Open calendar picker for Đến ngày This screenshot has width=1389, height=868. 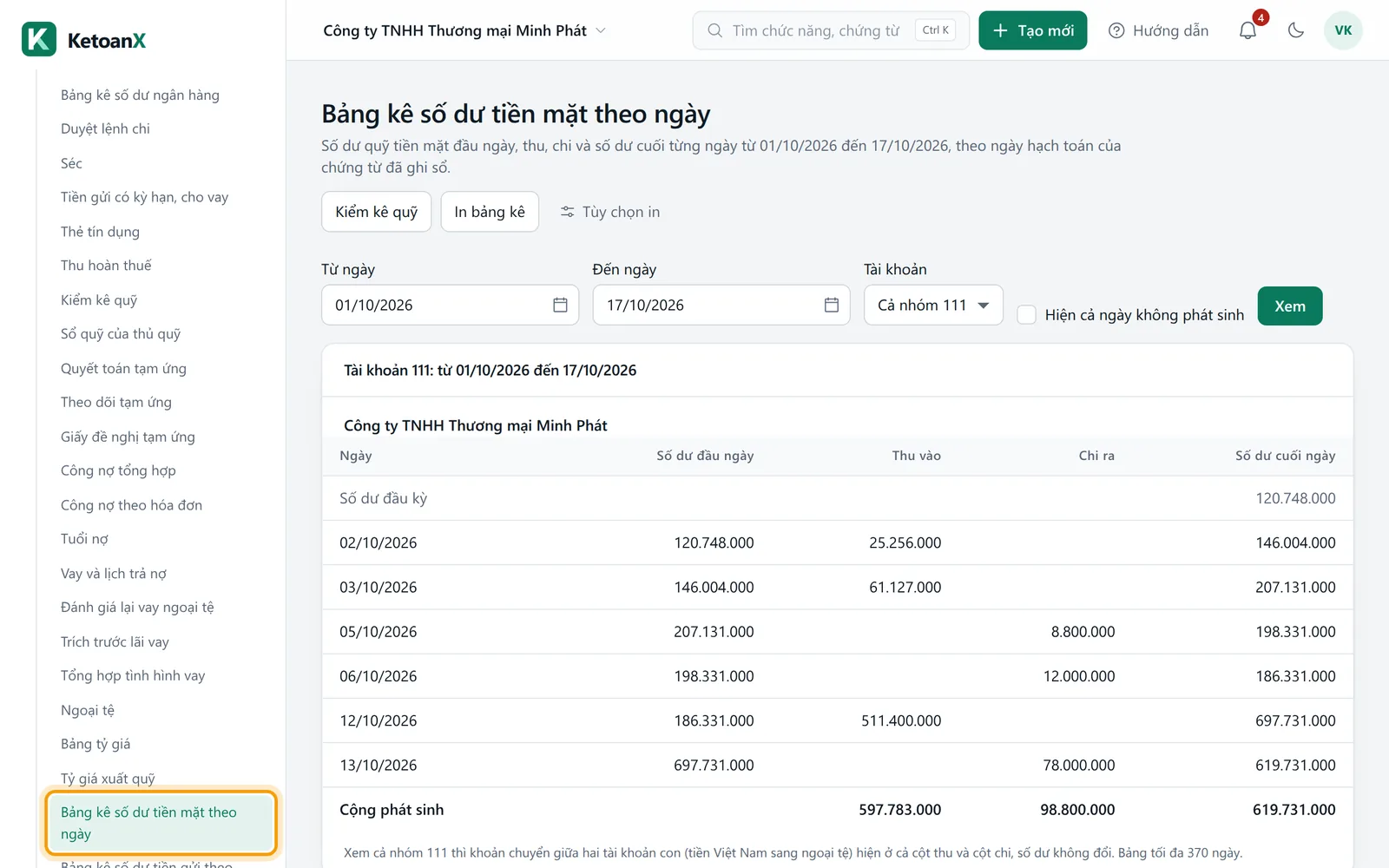coord(831,305)
